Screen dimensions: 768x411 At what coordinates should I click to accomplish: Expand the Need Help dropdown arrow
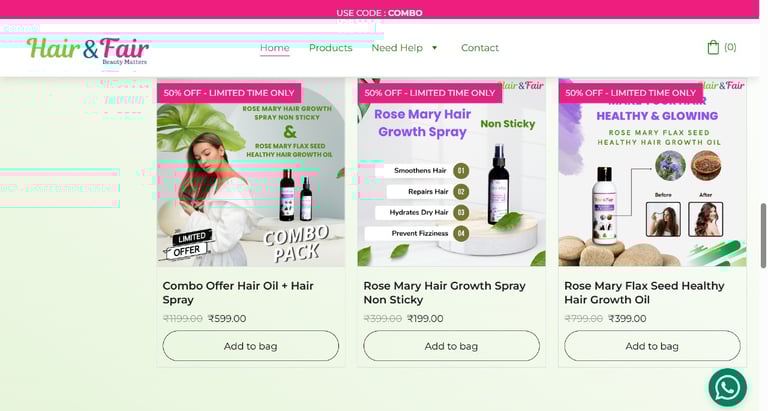coord(434,48)
